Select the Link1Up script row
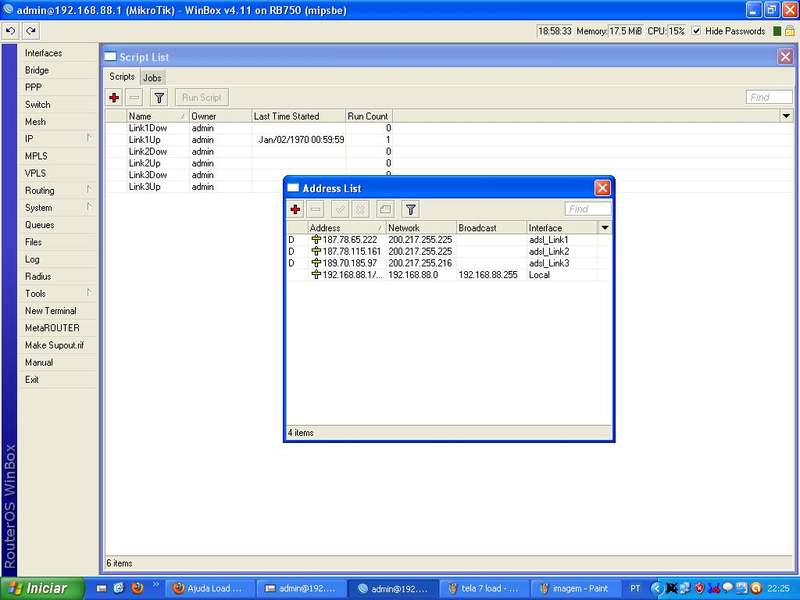This screenshot has width=800, height=600. pos(449,140)
